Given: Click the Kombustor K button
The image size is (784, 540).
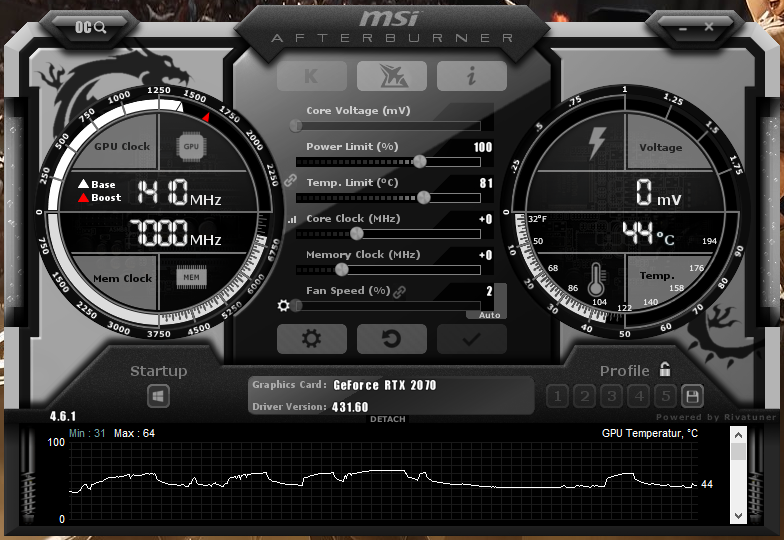Looking at the screenshot, I should pyautogui.click(x=312, y=76).
